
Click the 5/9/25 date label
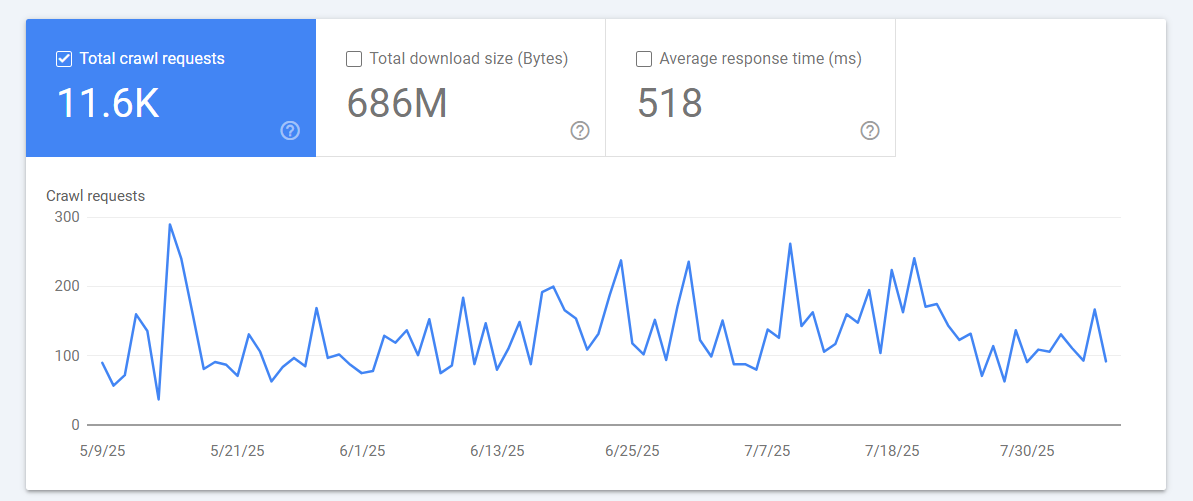tap(102, 451)
